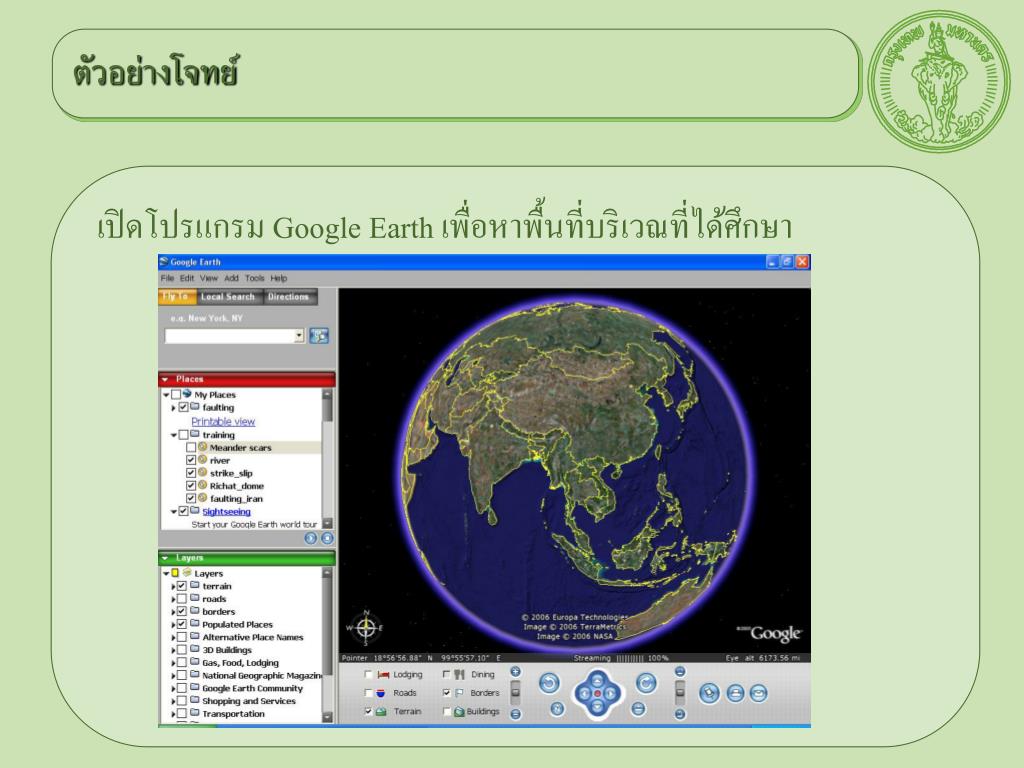Click the reset north (N) compass button
Viewport: 1024px width, 768px height.
(x=557, y=709)
